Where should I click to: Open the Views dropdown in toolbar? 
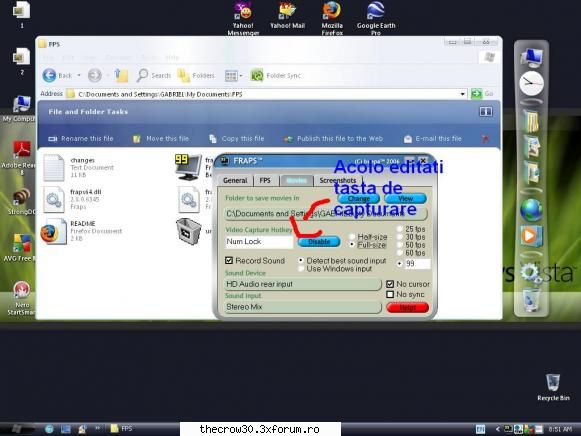(x=233, y=76)
